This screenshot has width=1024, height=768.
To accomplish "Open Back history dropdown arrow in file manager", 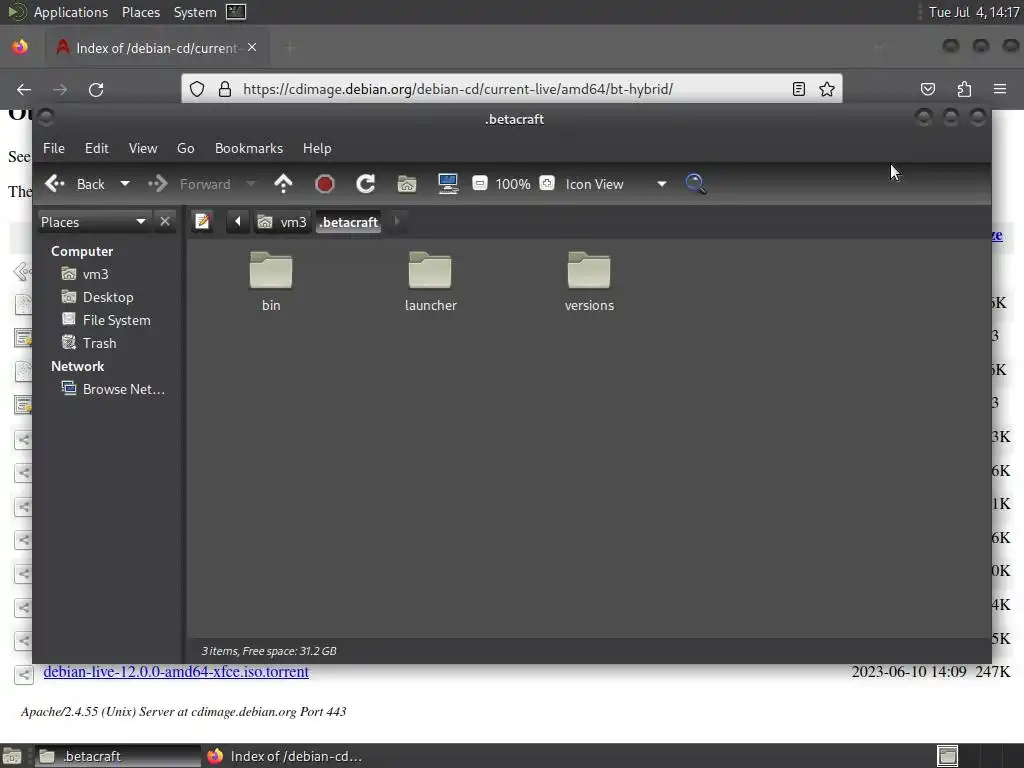I will pos(124,184).
